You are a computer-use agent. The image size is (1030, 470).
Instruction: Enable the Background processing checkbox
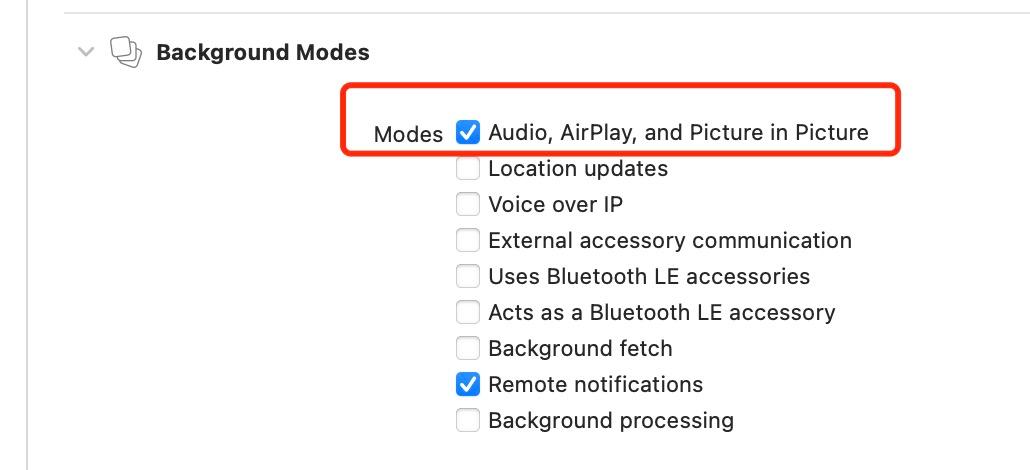click(468, 420)
